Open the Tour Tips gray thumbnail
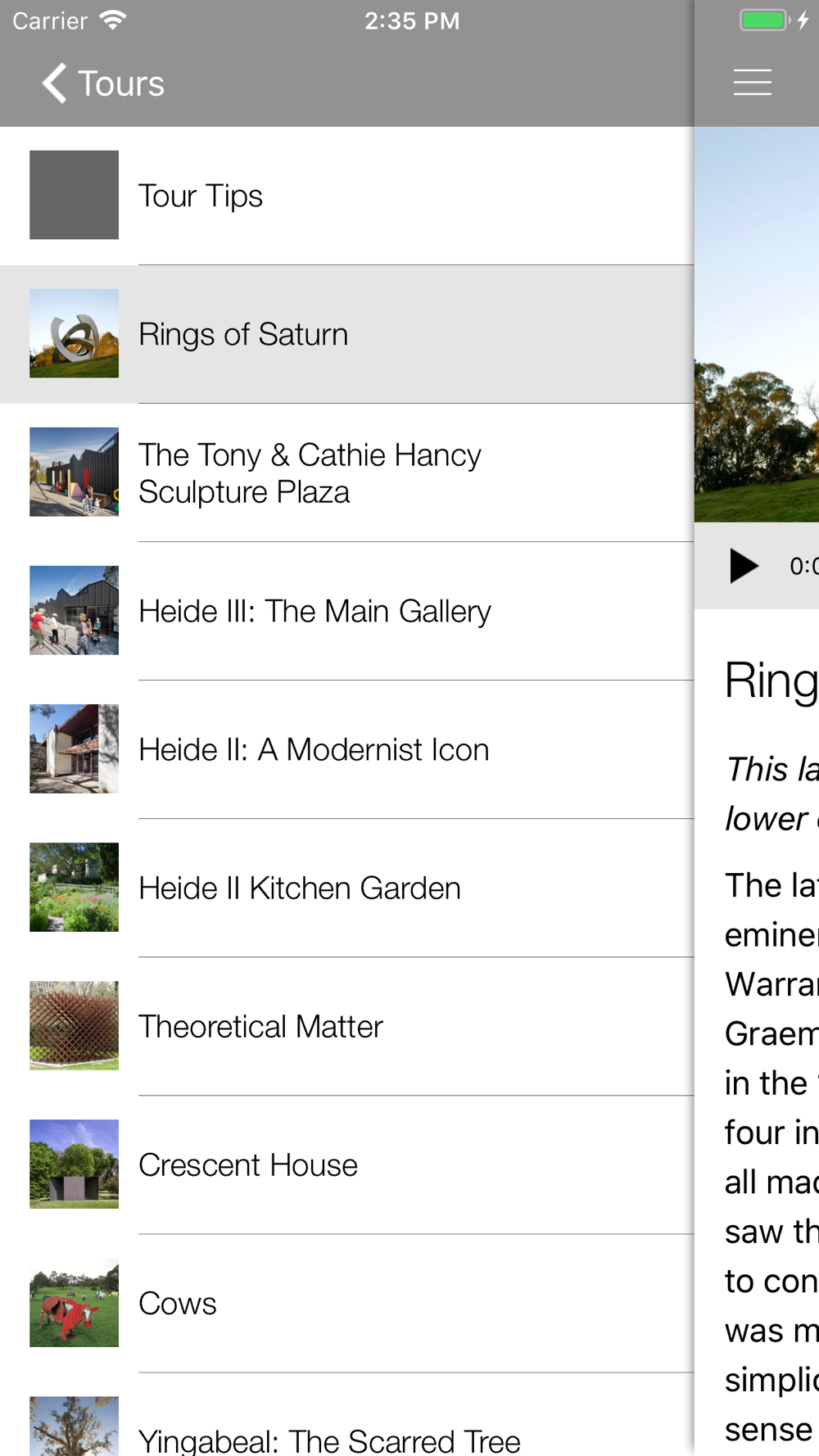Viewport: 819px width, 1456px height. pyautogui.click(x=74, y=195)
